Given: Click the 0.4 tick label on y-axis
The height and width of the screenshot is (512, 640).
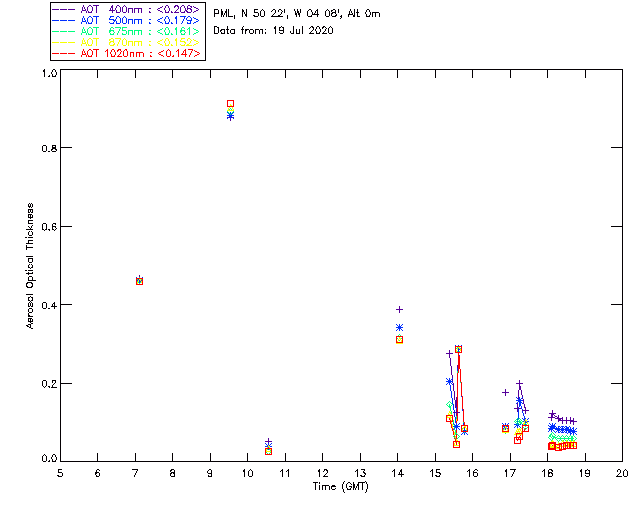Looking at the screenshot, I should pos(49,305).
